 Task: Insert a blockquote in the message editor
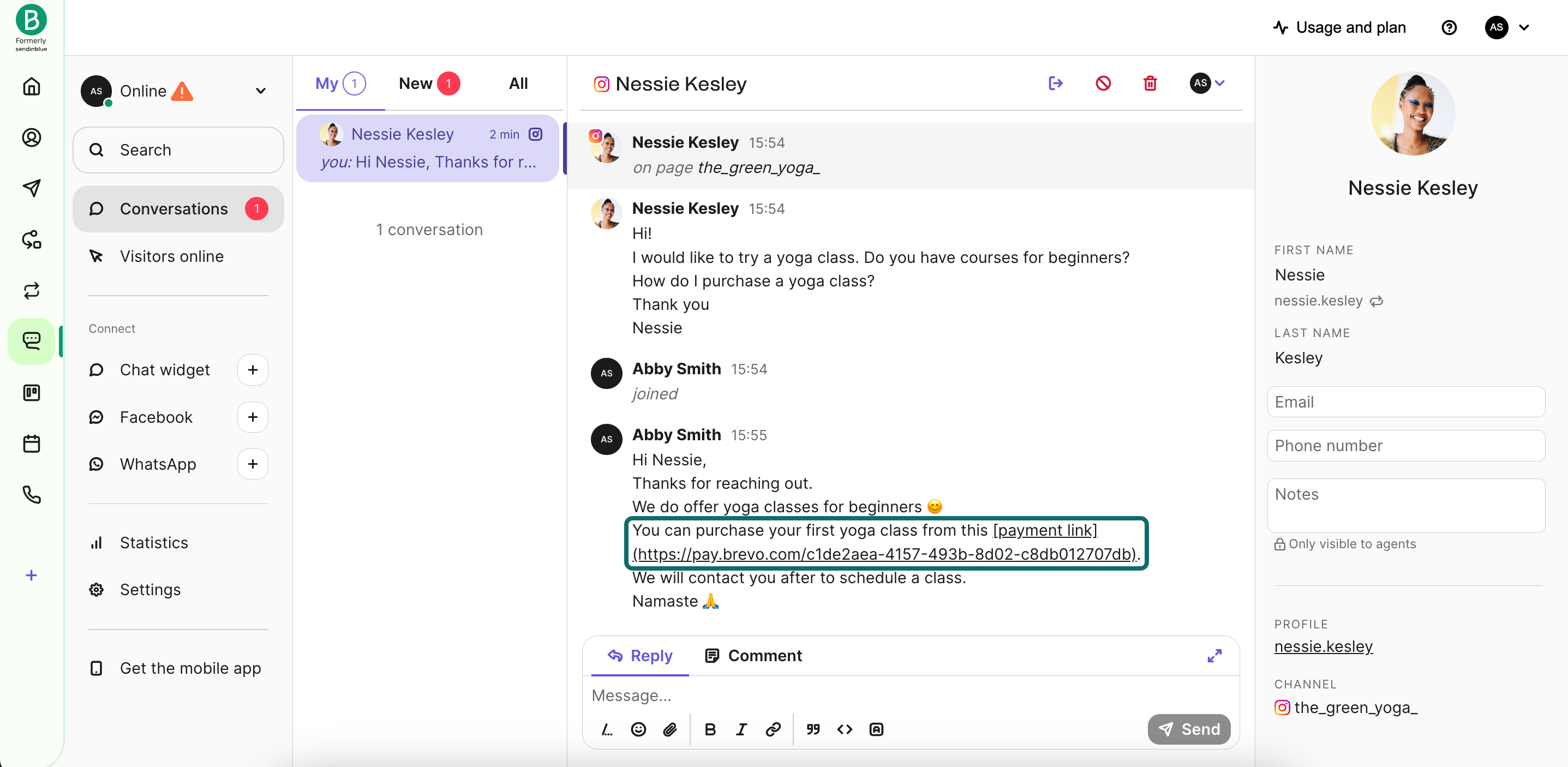pos(813,729)
